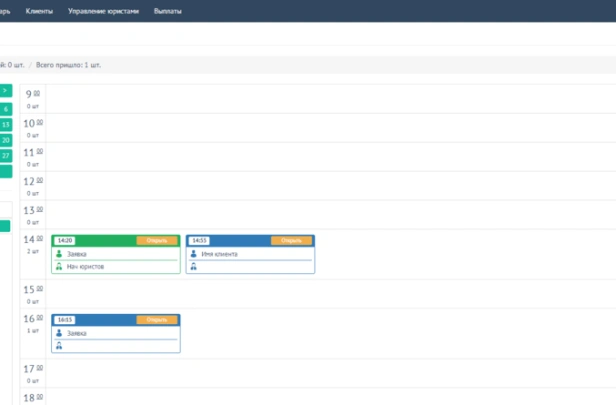The image size is (616, 405).
Task: Click the 14:20 time badge
Action: [65, 240]
